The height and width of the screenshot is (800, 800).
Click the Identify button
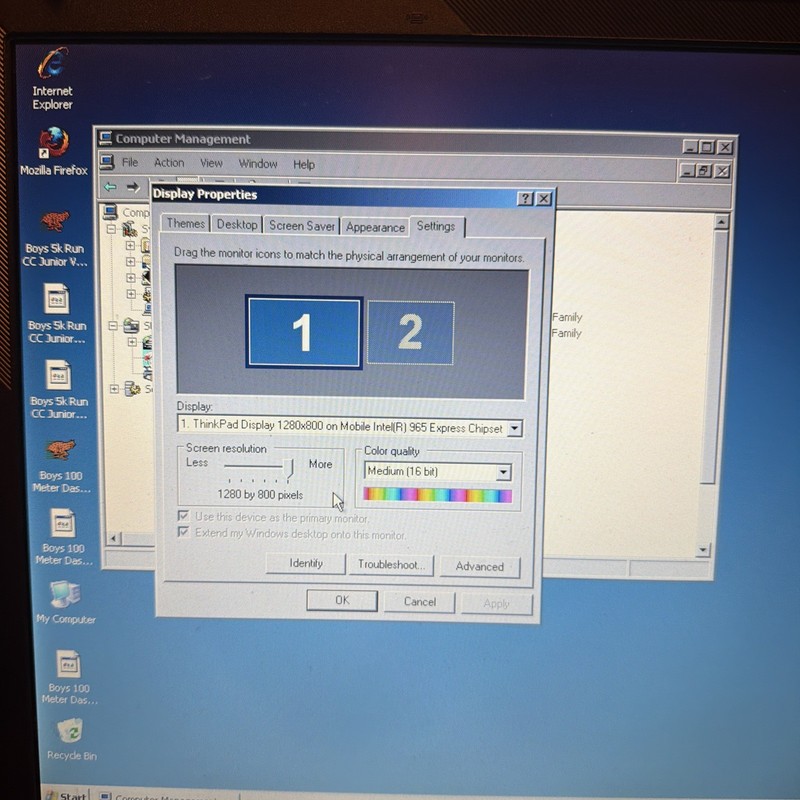click(306, 563)
